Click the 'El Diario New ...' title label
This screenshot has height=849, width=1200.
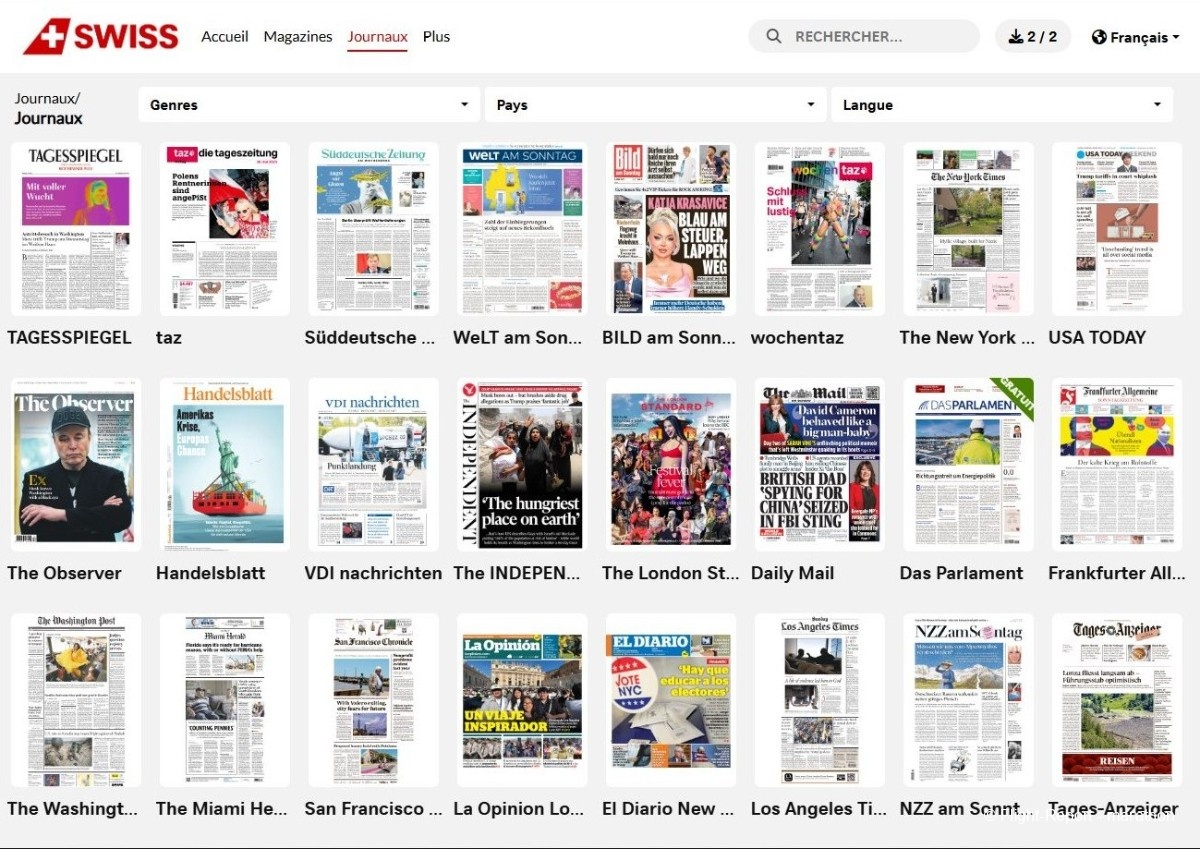(x=668, y=809)
